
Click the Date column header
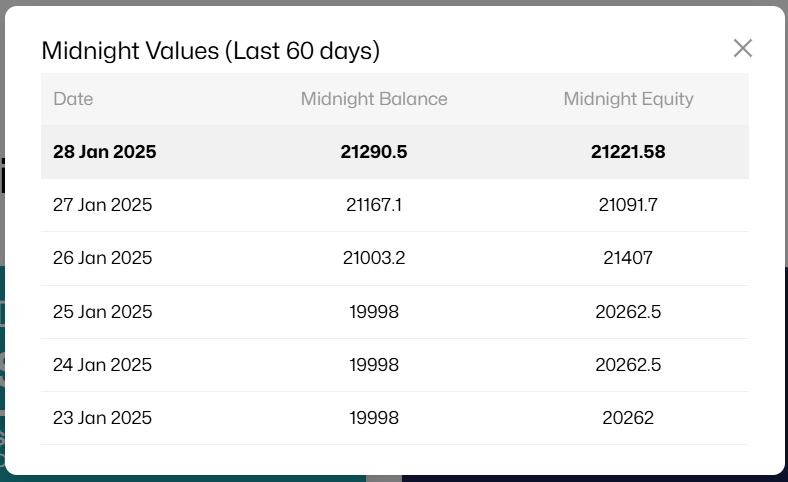point(73,99)
